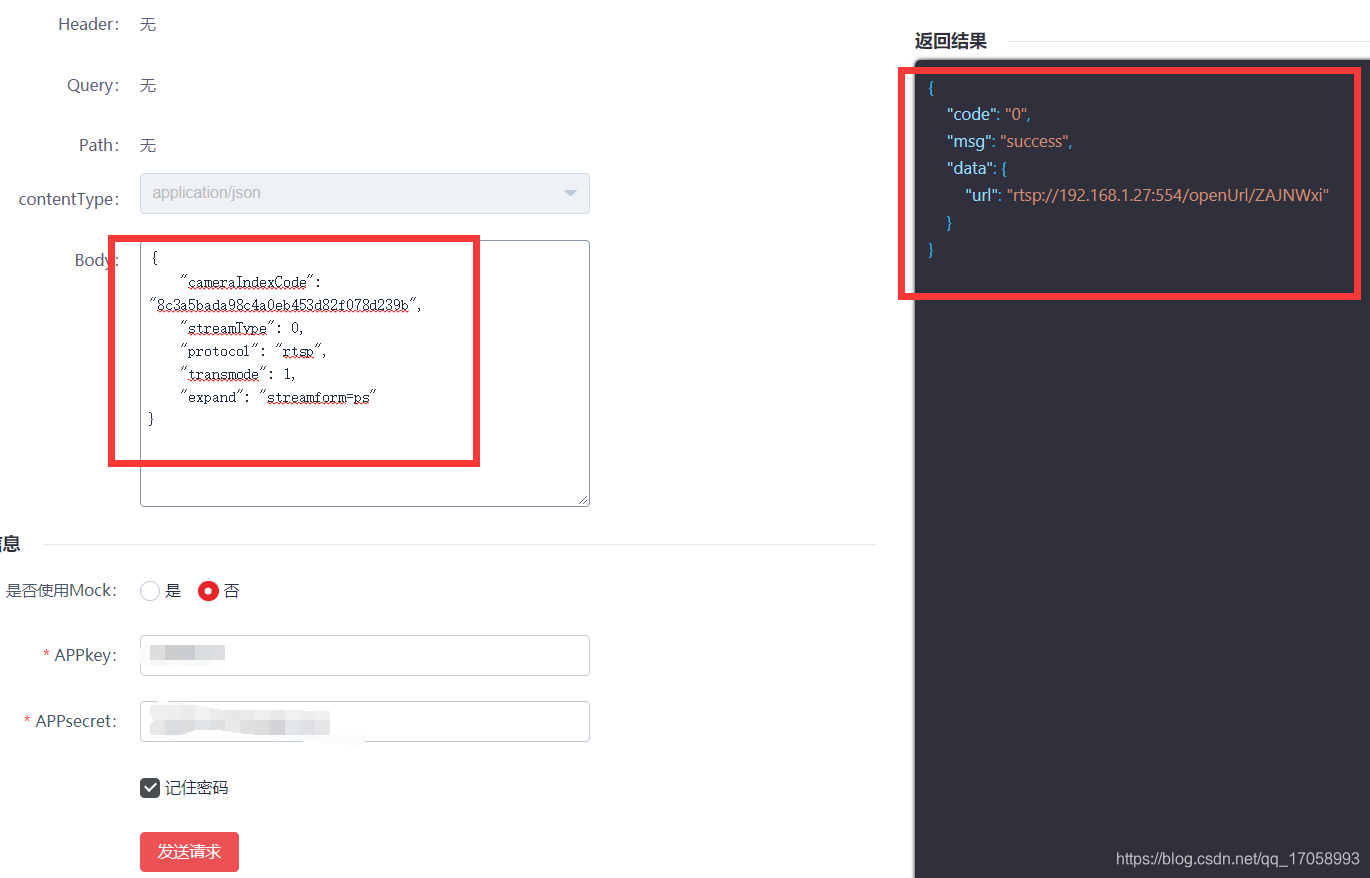Click the "msg": "success" result line

click(1010, 141)
